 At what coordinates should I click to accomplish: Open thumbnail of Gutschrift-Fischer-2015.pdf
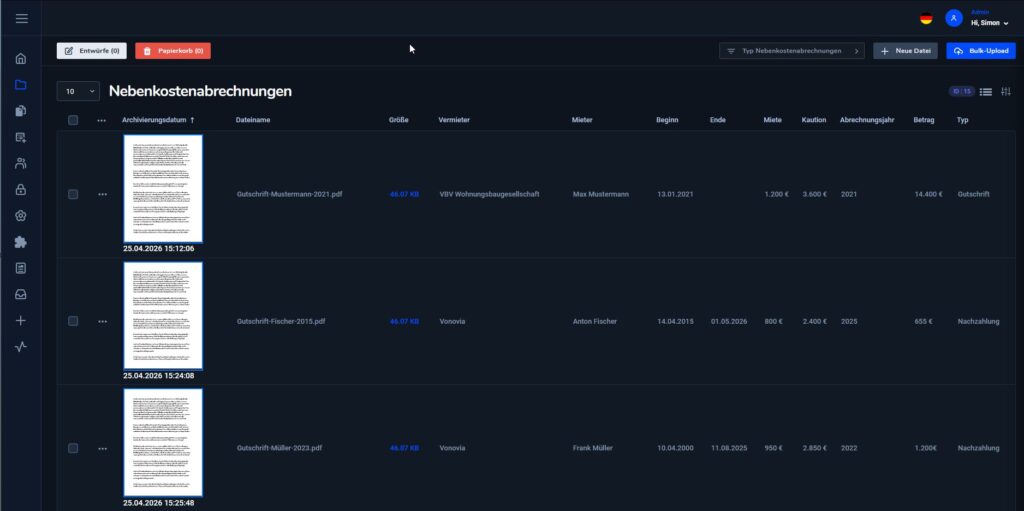pos(163,316)
